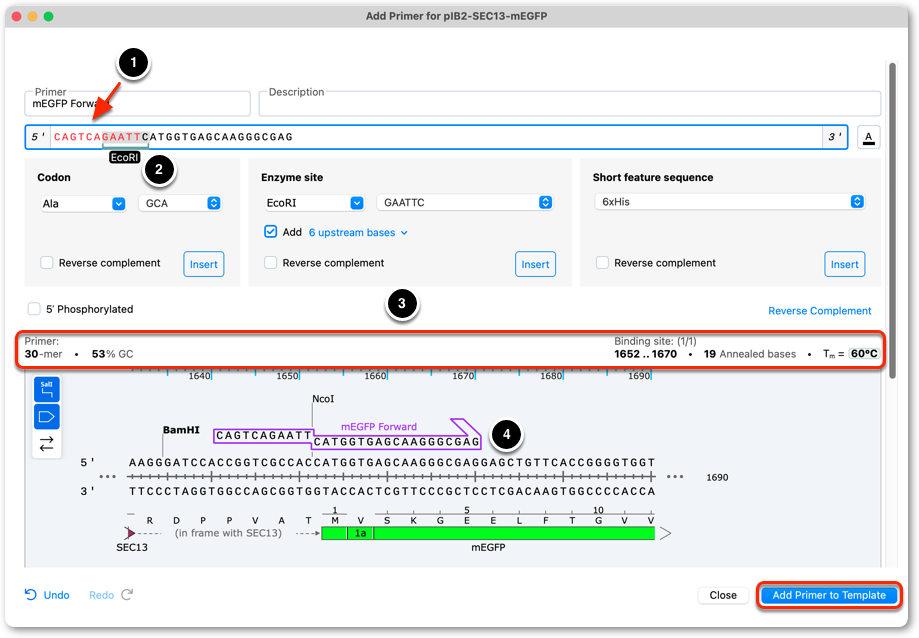Click the Description input field

570,104
